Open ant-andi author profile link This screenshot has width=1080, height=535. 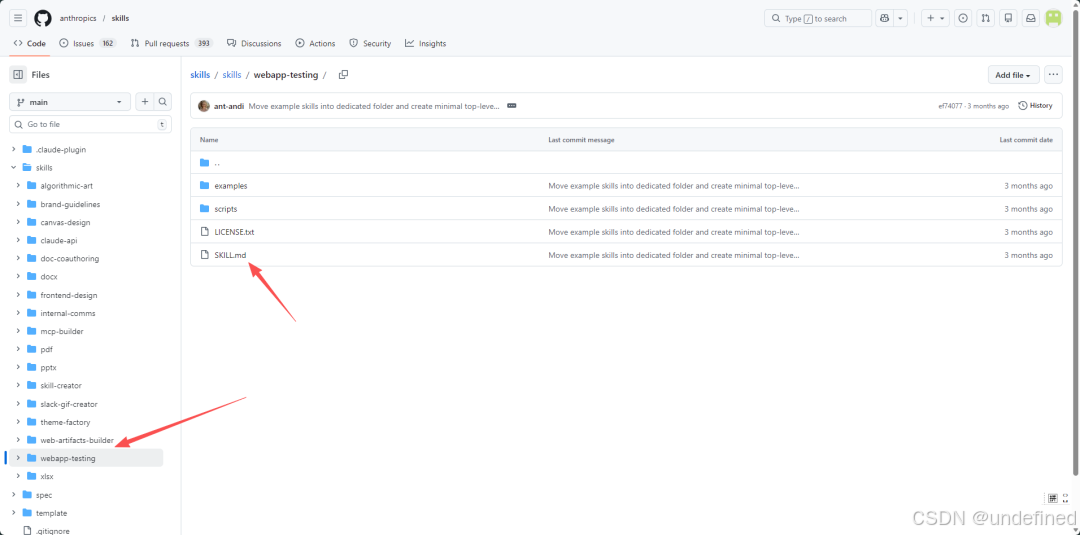pyautogui.click(x=229, y=106)
